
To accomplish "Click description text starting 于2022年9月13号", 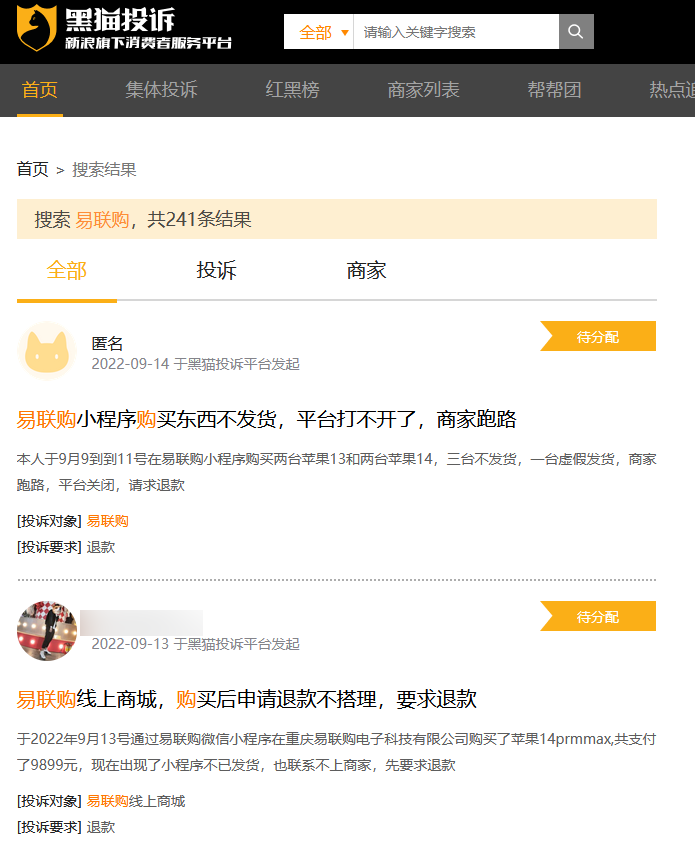I will click(336, 752).
